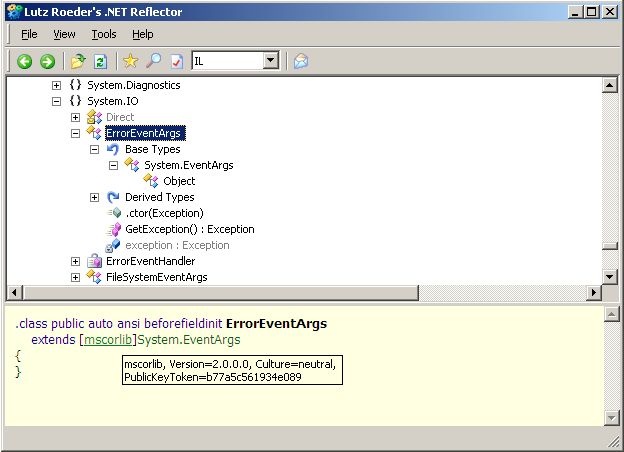The height and width of the screenshot is (452, 624).
Task: Click the Object class icon
Action: pos(151,180)
